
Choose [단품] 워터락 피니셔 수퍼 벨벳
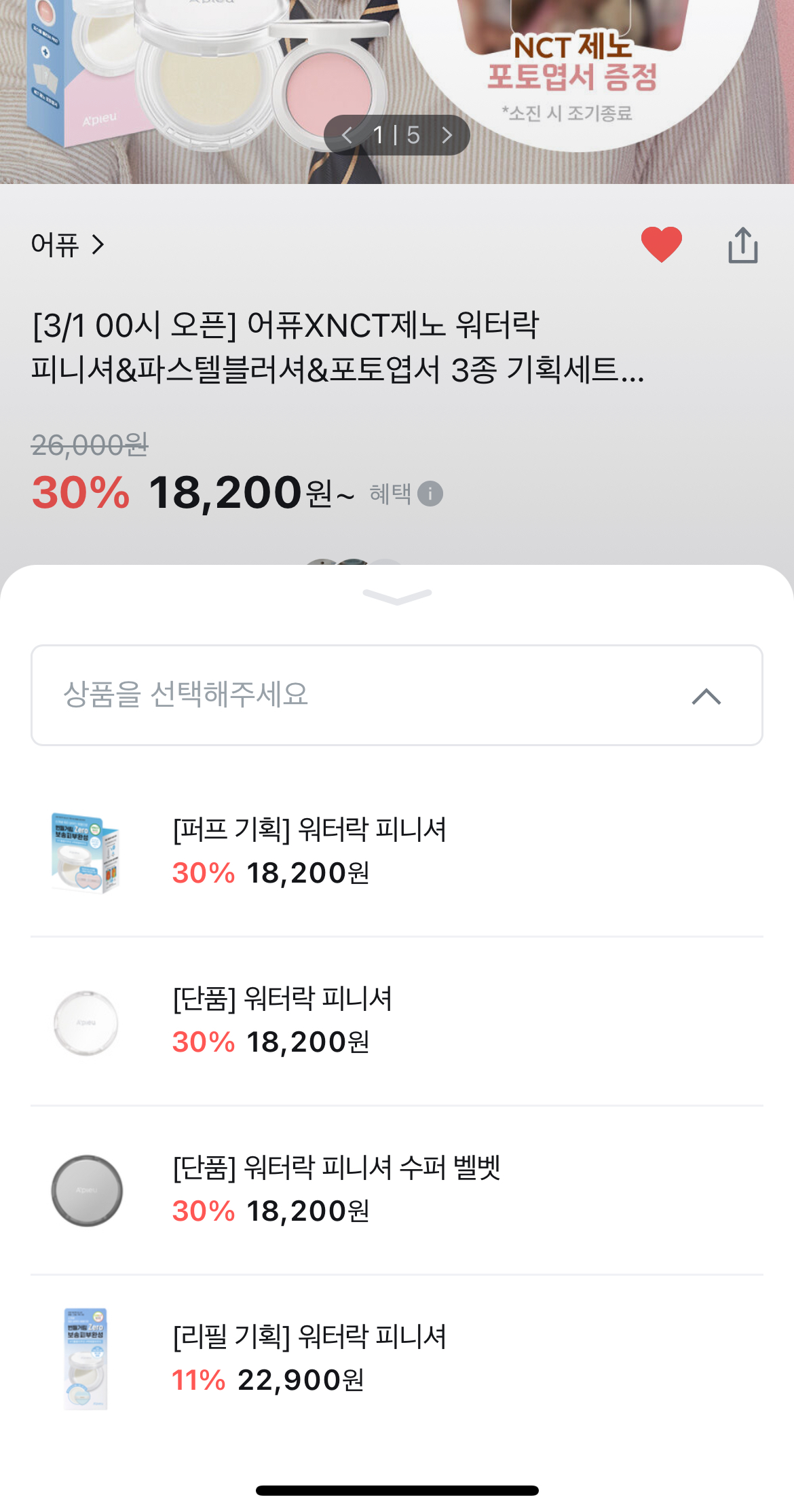coord(337,1168)
